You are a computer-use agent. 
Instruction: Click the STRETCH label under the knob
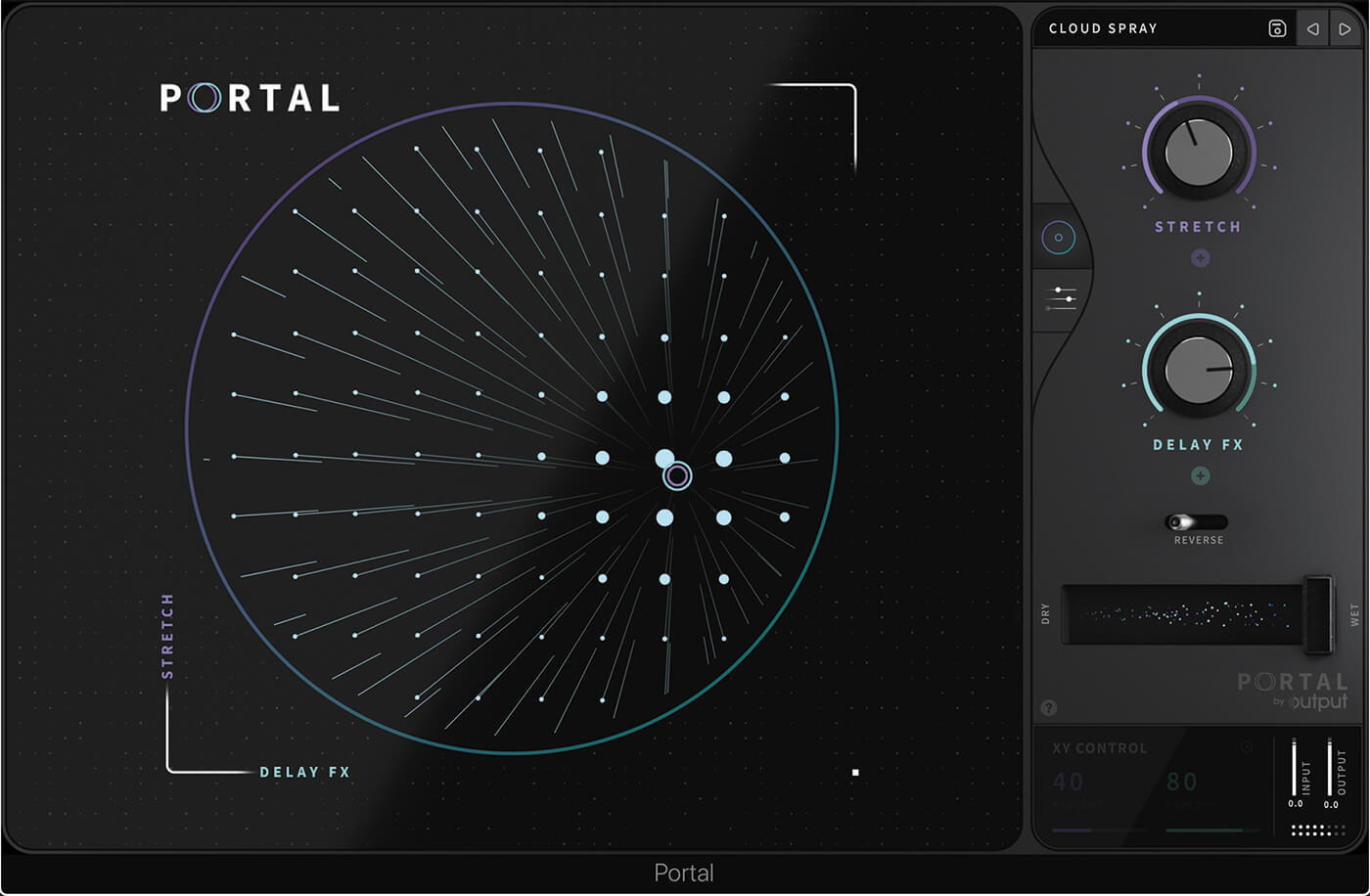point(1198,227)
